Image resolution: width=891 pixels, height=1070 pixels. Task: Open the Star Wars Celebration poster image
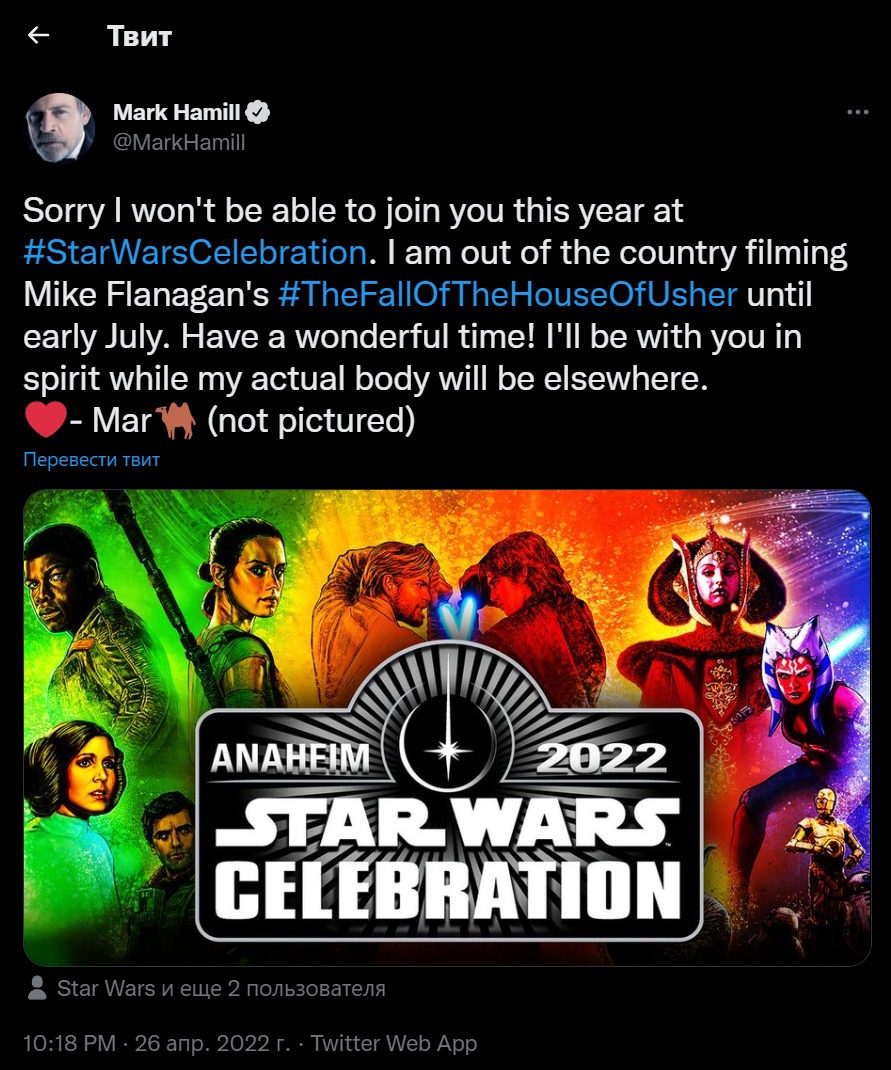(x=447, y=727)
